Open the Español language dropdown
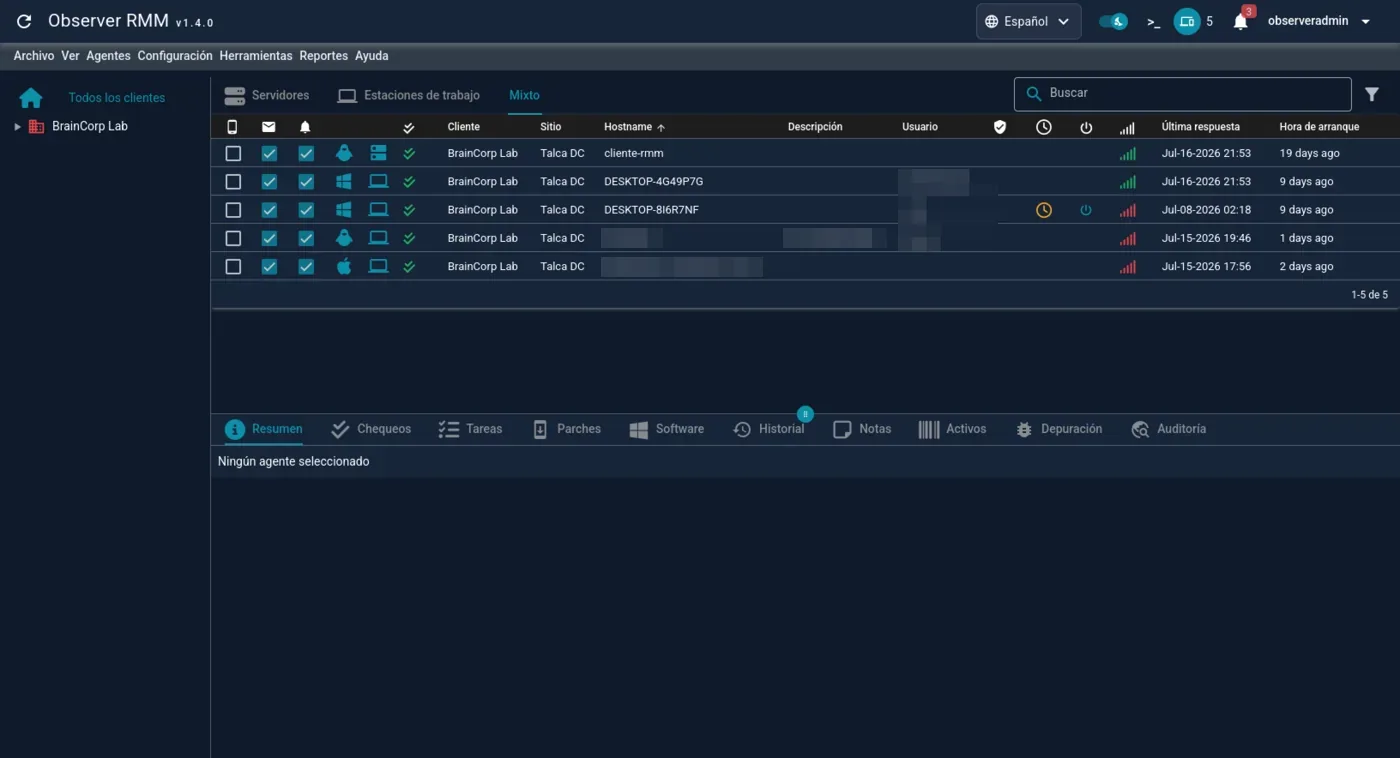The height and width of the screenshot is (758, 1400). tap(1028, 21)
